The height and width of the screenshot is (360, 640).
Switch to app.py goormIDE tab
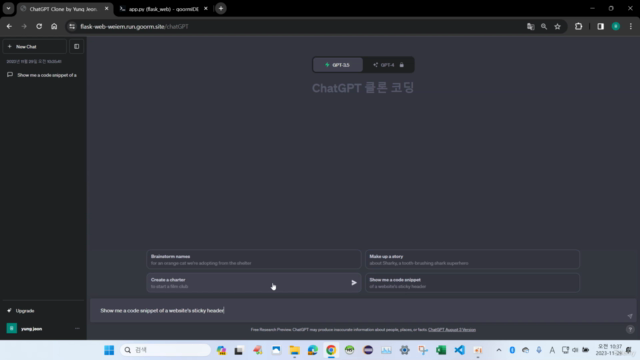click(x=163, y=9)
